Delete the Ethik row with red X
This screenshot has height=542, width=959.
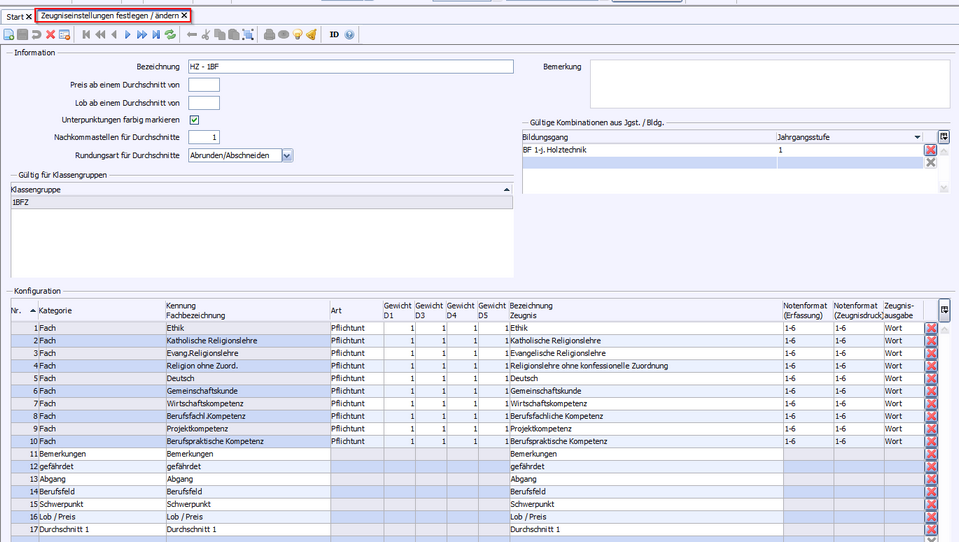931,327
